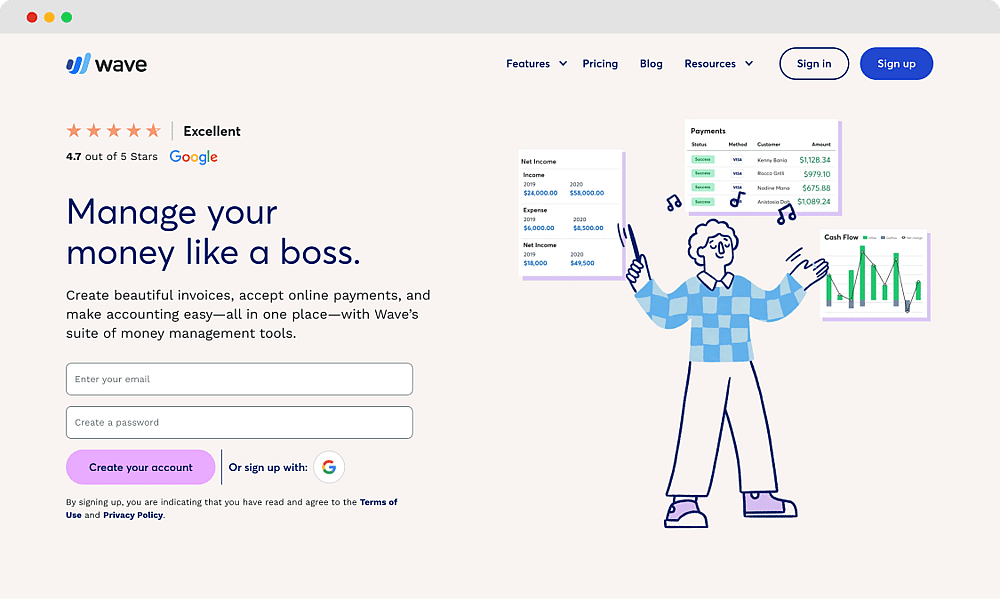The image size is (1000, 599).
Task: Click the 'Or sign up with:' text
Action: (x=268, y=468)
